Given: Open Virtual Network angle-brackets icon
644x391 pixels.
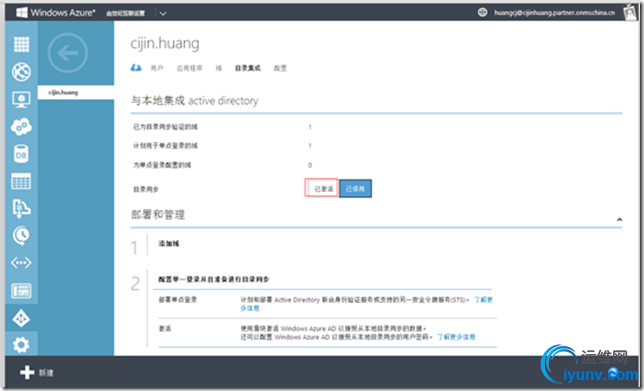Looking at the screenshot, I should (21, 262).
